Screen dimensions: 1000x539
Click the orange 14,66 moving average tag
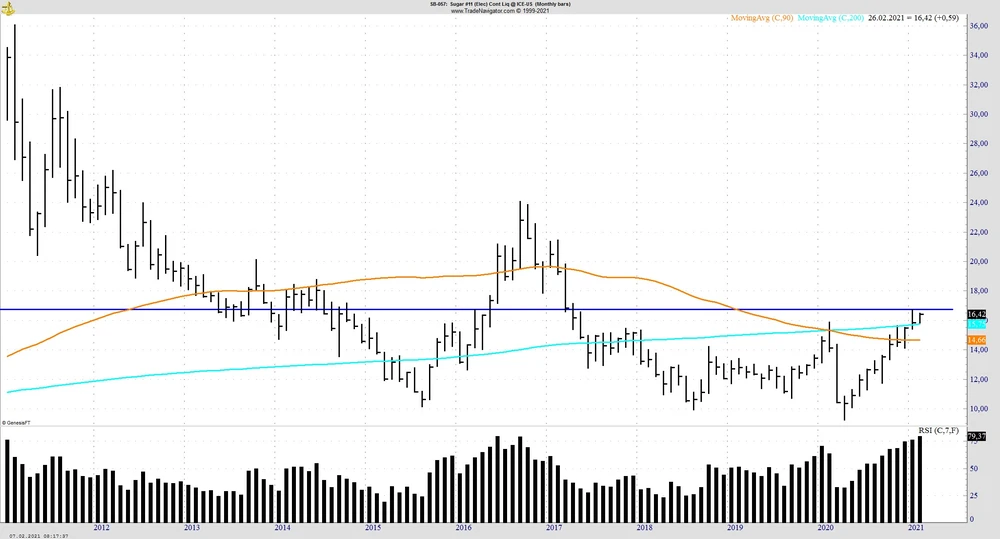click(977, 341)
